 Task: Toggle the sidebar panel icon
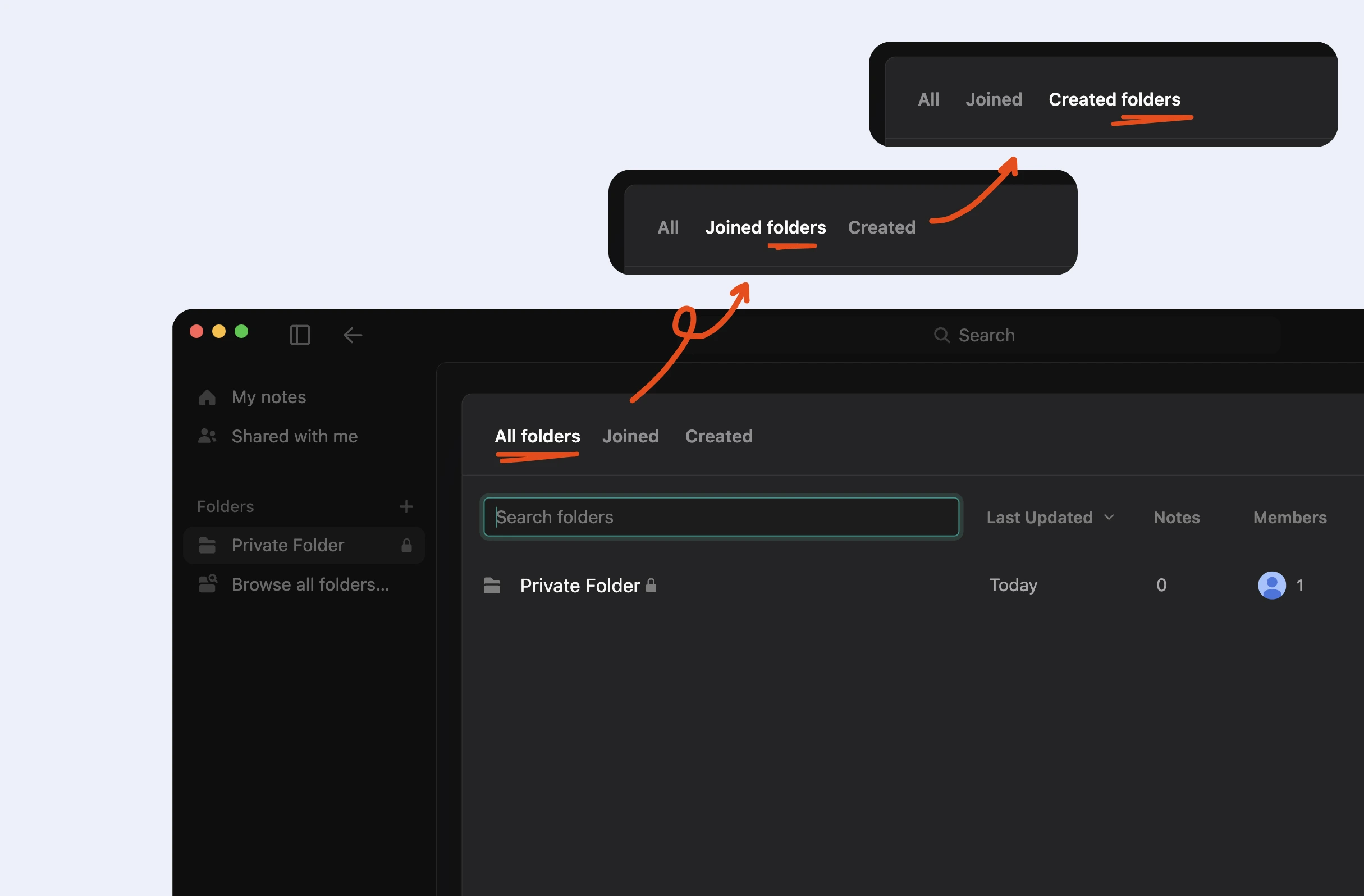point(300,335)
